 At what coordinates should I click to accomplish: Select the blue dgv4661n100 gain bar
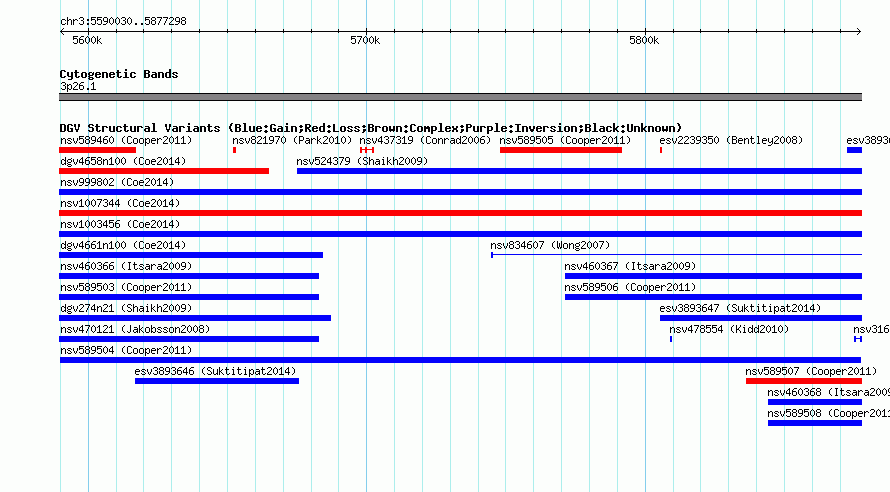tap(191, 255)
